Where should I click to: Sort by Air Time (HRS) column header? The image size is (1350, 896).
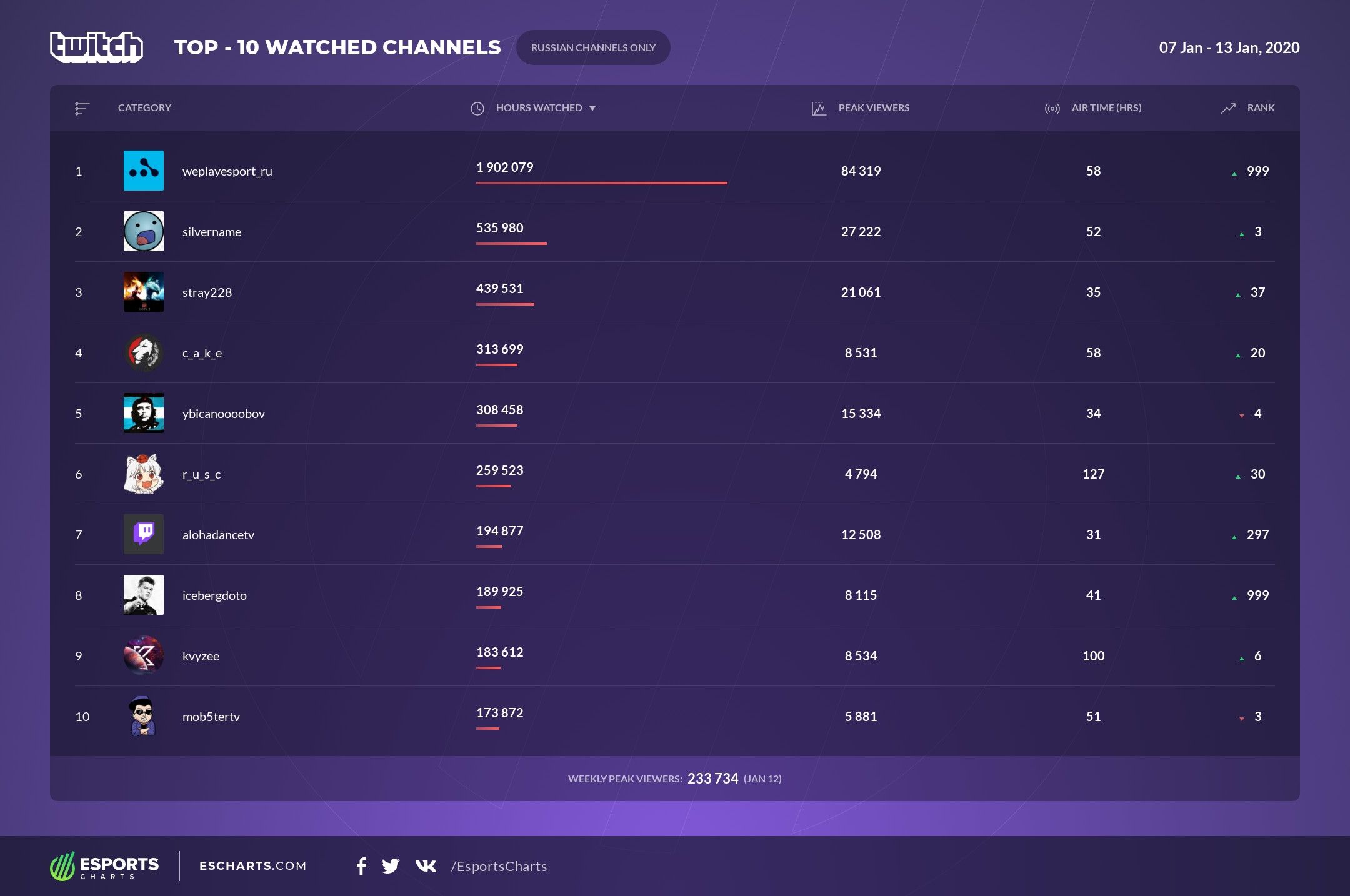(1106, 108)
